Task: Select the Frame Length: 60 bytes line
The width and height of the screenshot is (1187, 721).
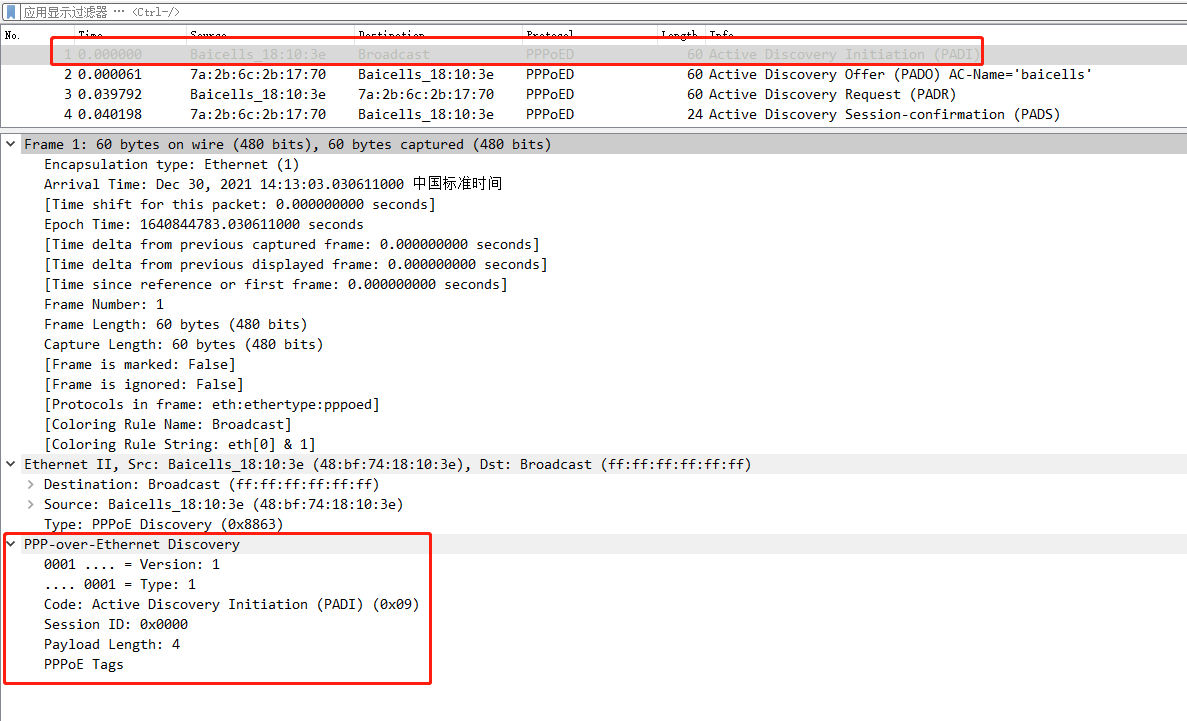Action: pos(176,324)
